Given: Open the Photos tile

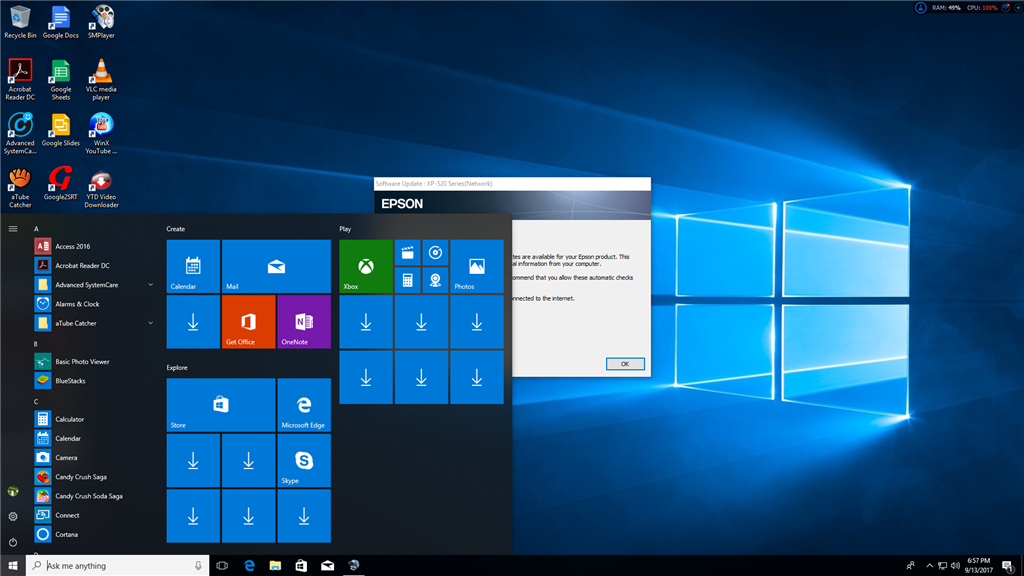Looking at the screenshot, I should pyautogui.click(x=477, y=266).
